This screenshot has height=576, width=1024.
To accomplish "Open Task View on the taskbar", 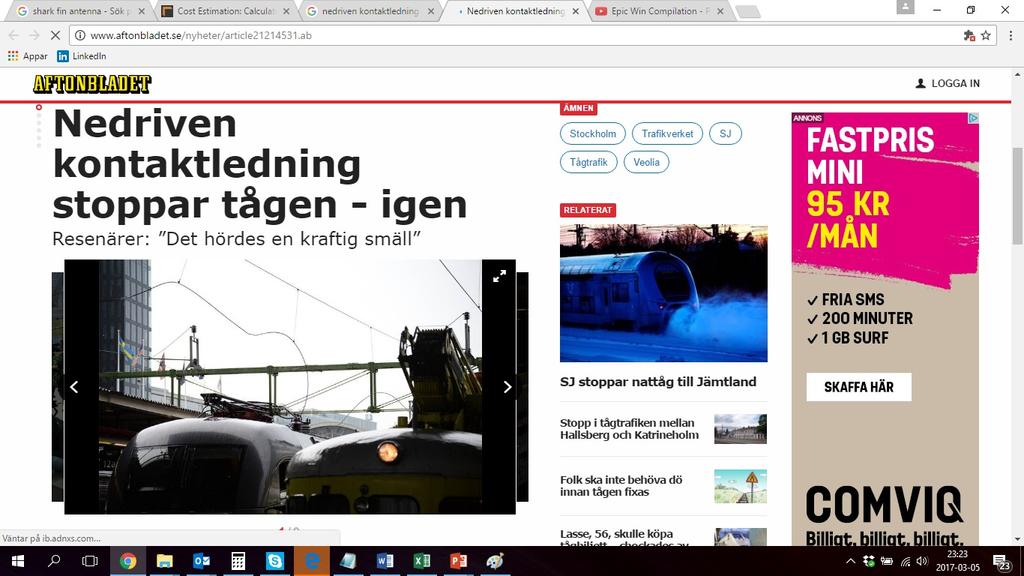I will (90, 561).
